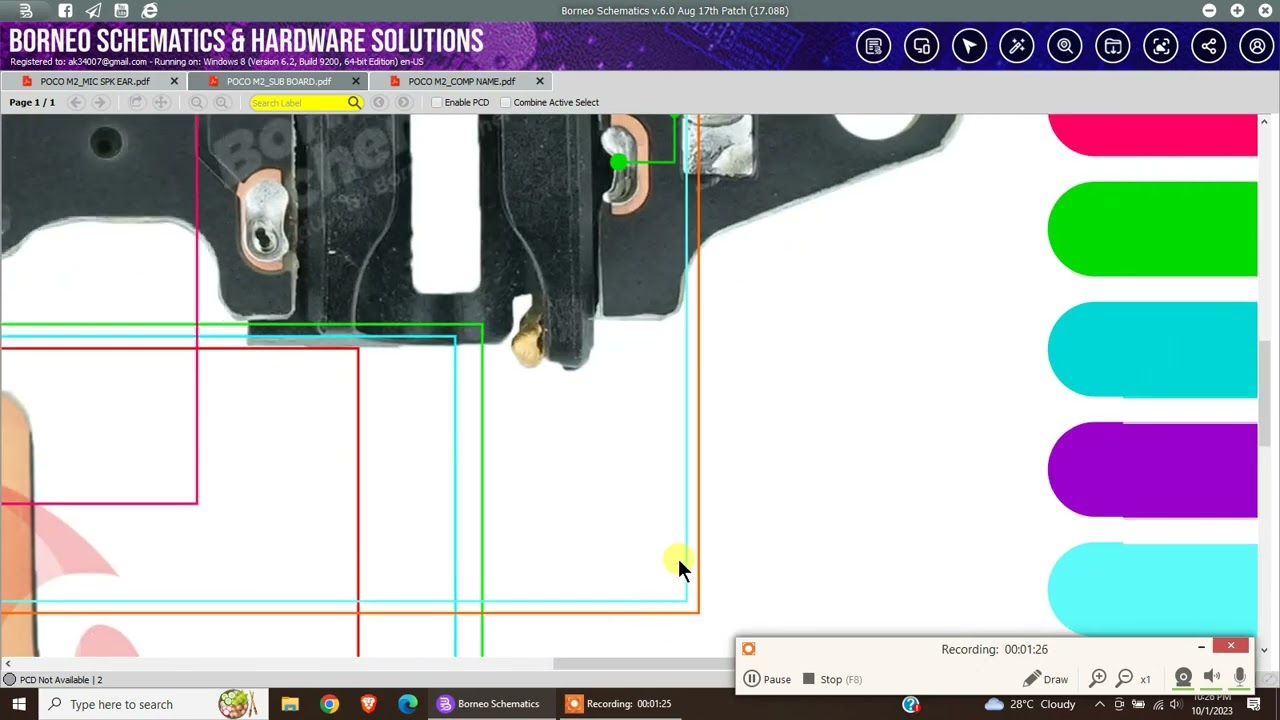The height and width of the screenshot is (720, 1280).
Task: Click the pan move arrows icon
Action: tap(160, 102)
